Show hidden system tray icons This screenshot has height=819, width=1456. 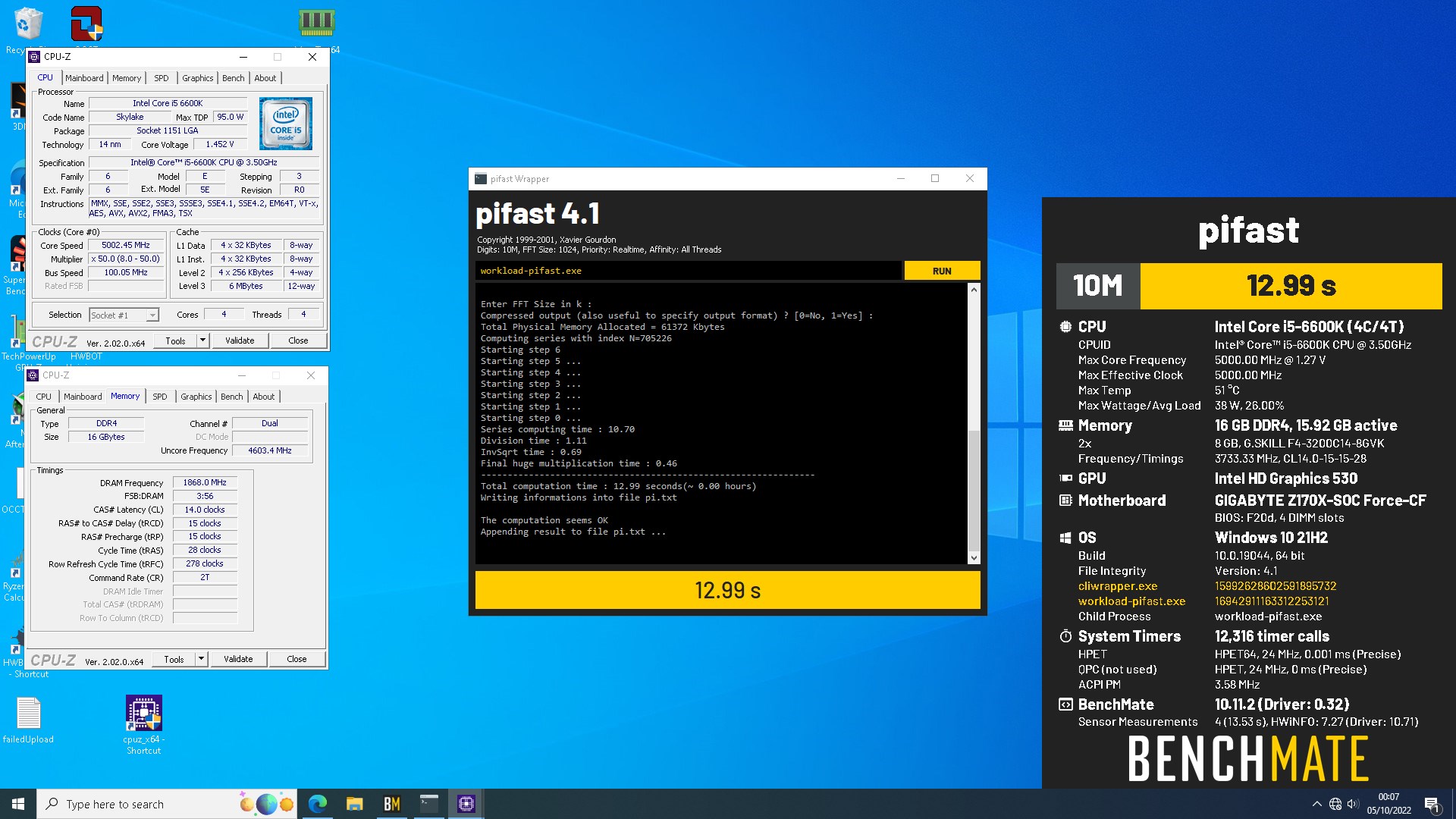1317,804
